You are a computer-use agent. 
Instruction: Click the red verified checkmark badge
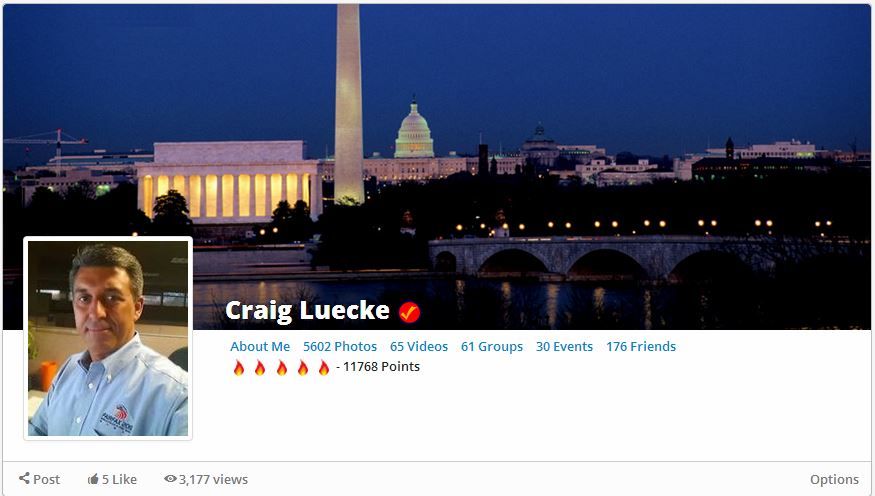point(409,312)
